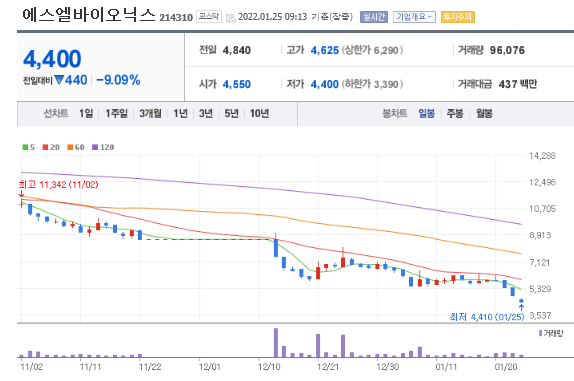Click the 실시간 real-time badge

(x=374, y=17)
